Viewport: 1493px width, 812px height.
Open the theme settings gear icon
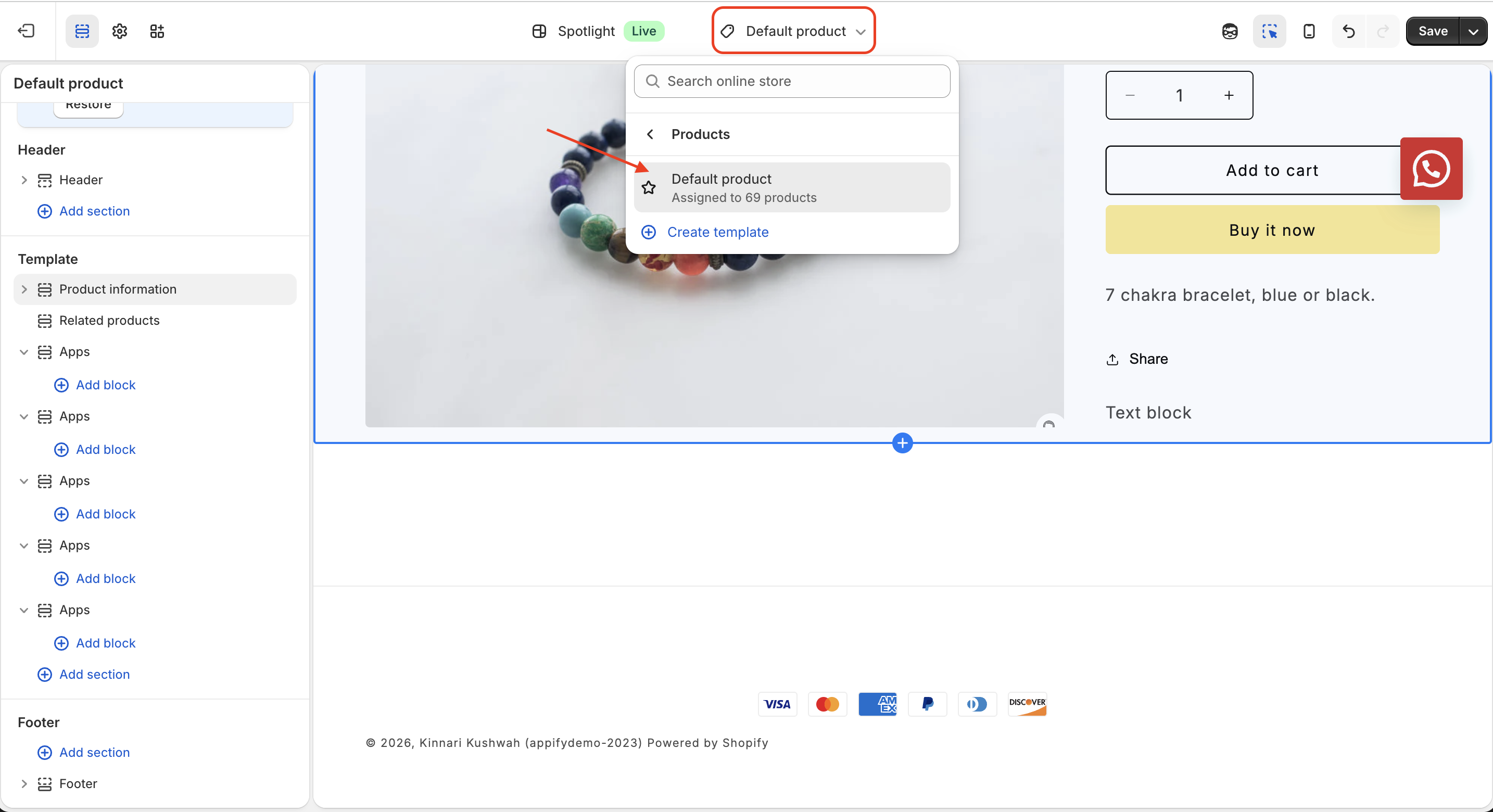click(x=119, y=31)
